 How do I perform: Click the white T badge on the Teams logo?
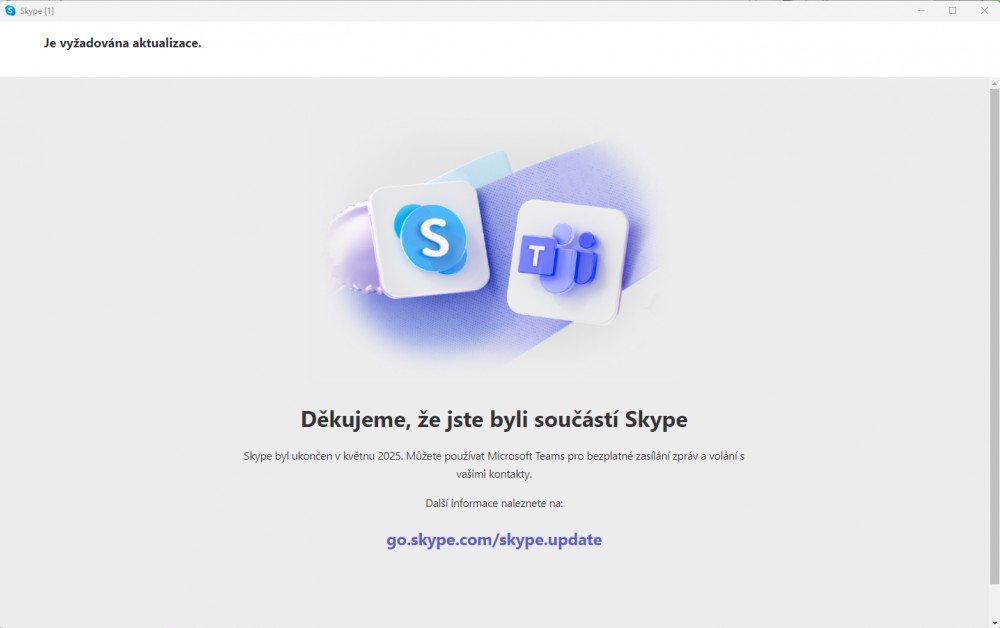pos(538,258)
